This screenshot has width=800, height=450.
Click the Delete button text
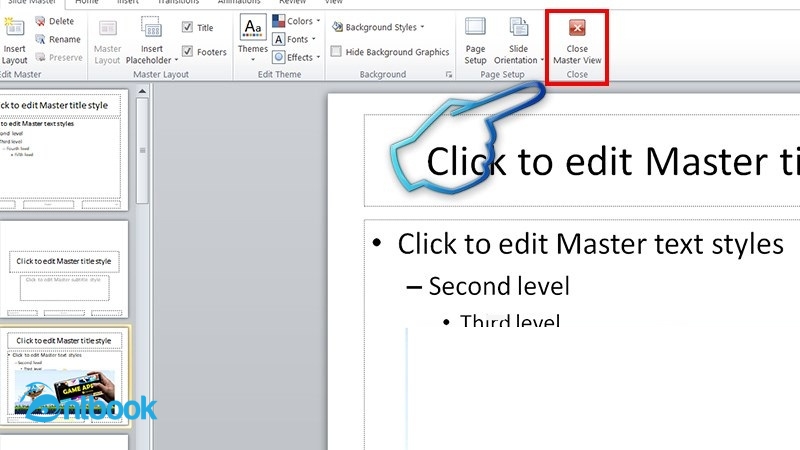[61, 21]
